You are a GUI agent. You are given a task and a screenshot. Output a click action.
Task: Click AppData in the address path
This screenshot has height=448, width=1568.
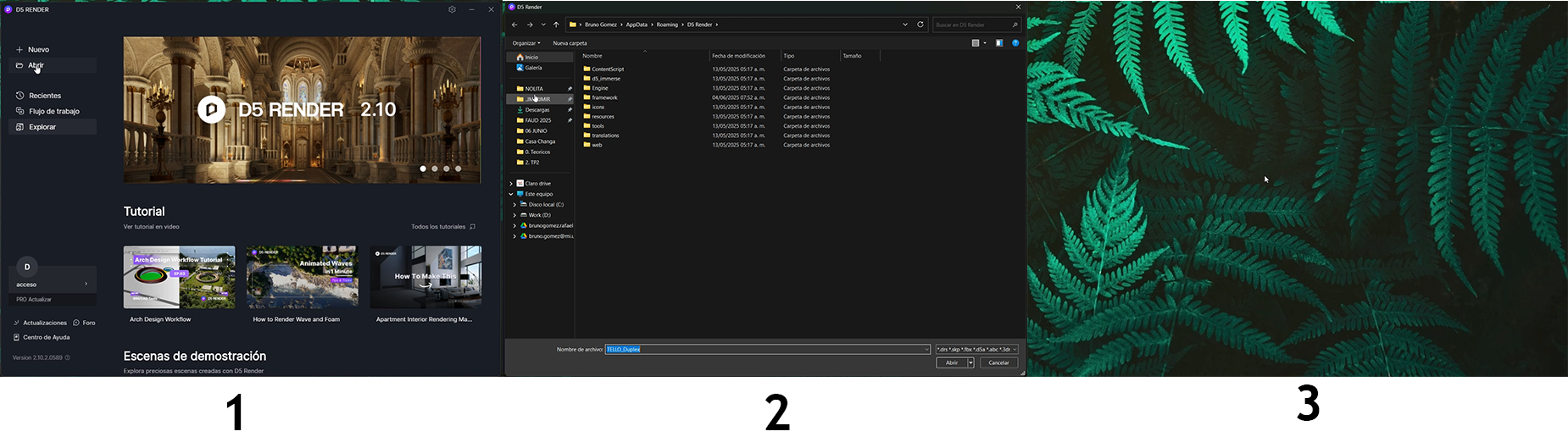click(637, 25)
